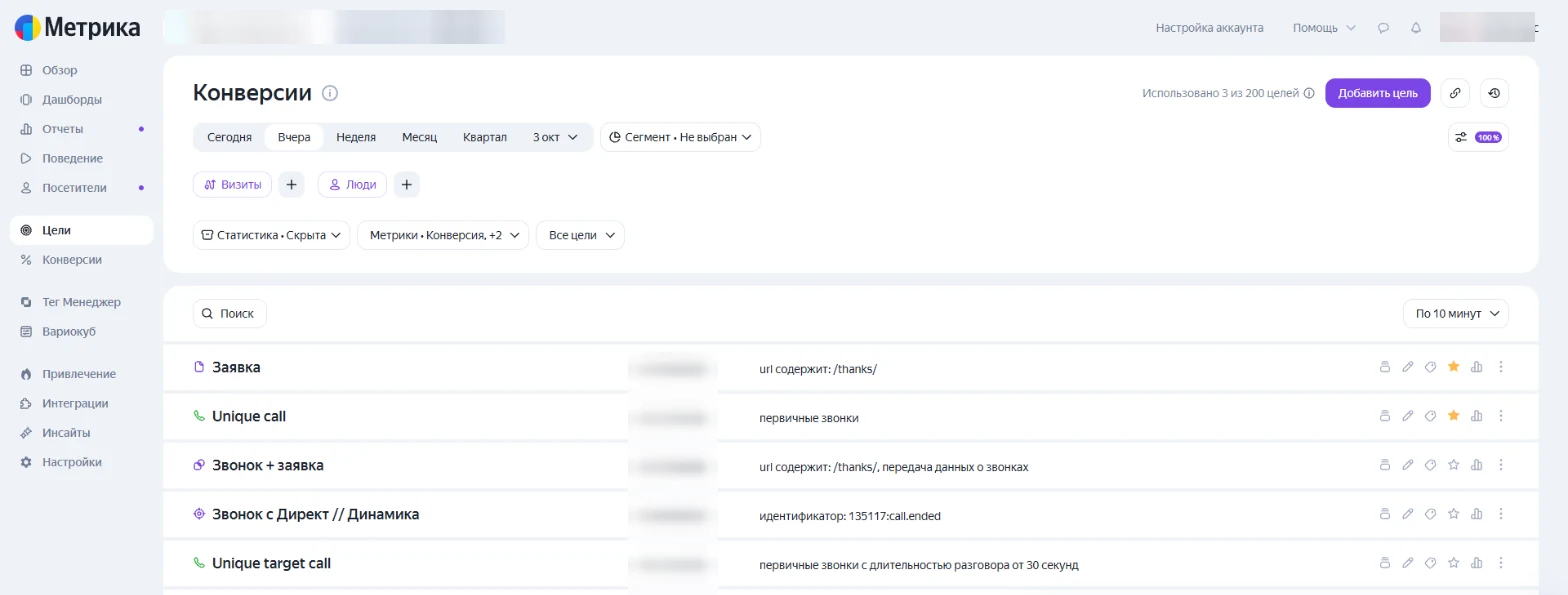Image resolution: width=1568 pixels, height=595 pixels.
Task: Switch the period to Сегодня
Action: (229, 137)
